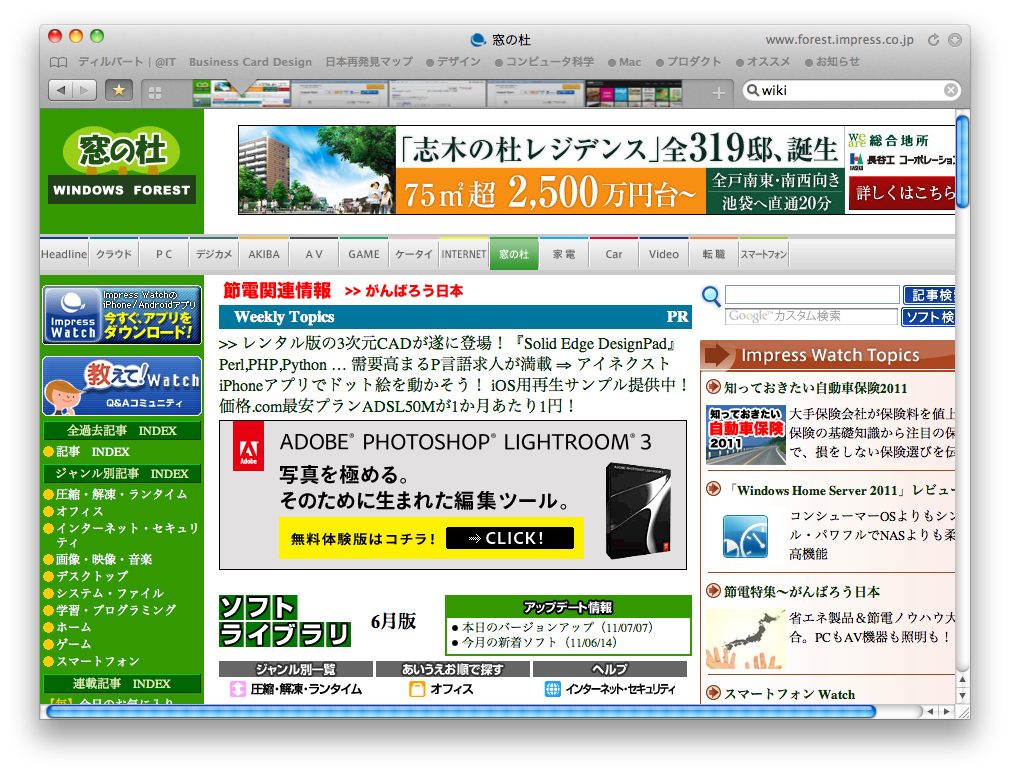Open the bookmarks glasses icon
The width and height of the screenshot is (1010, 774).
[57, 61]
